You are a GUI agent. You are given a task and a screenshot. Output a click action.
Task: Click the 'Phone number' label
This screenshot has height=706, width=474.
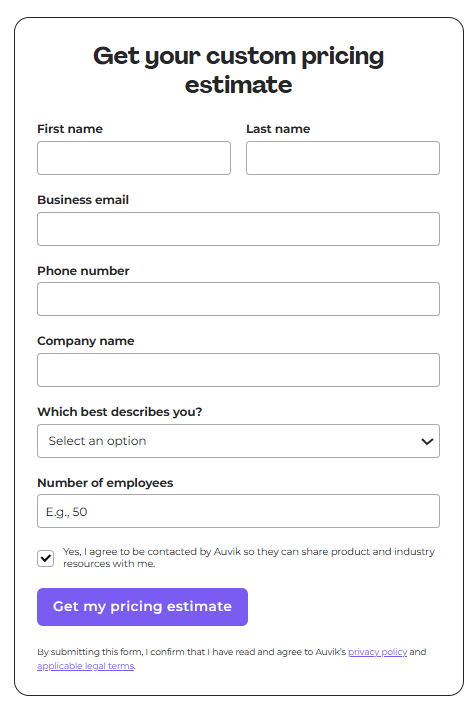[x=83, y=271]
